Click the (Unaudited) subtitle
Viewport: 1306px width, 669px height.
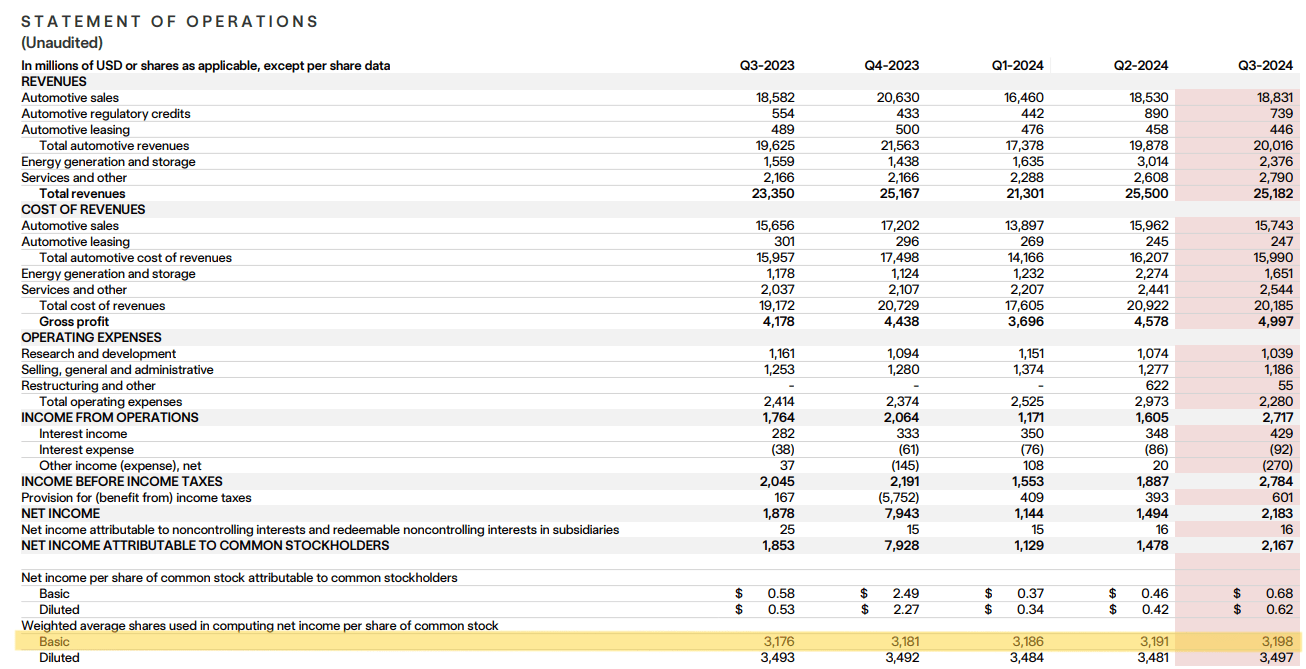(x=62, y=43)
